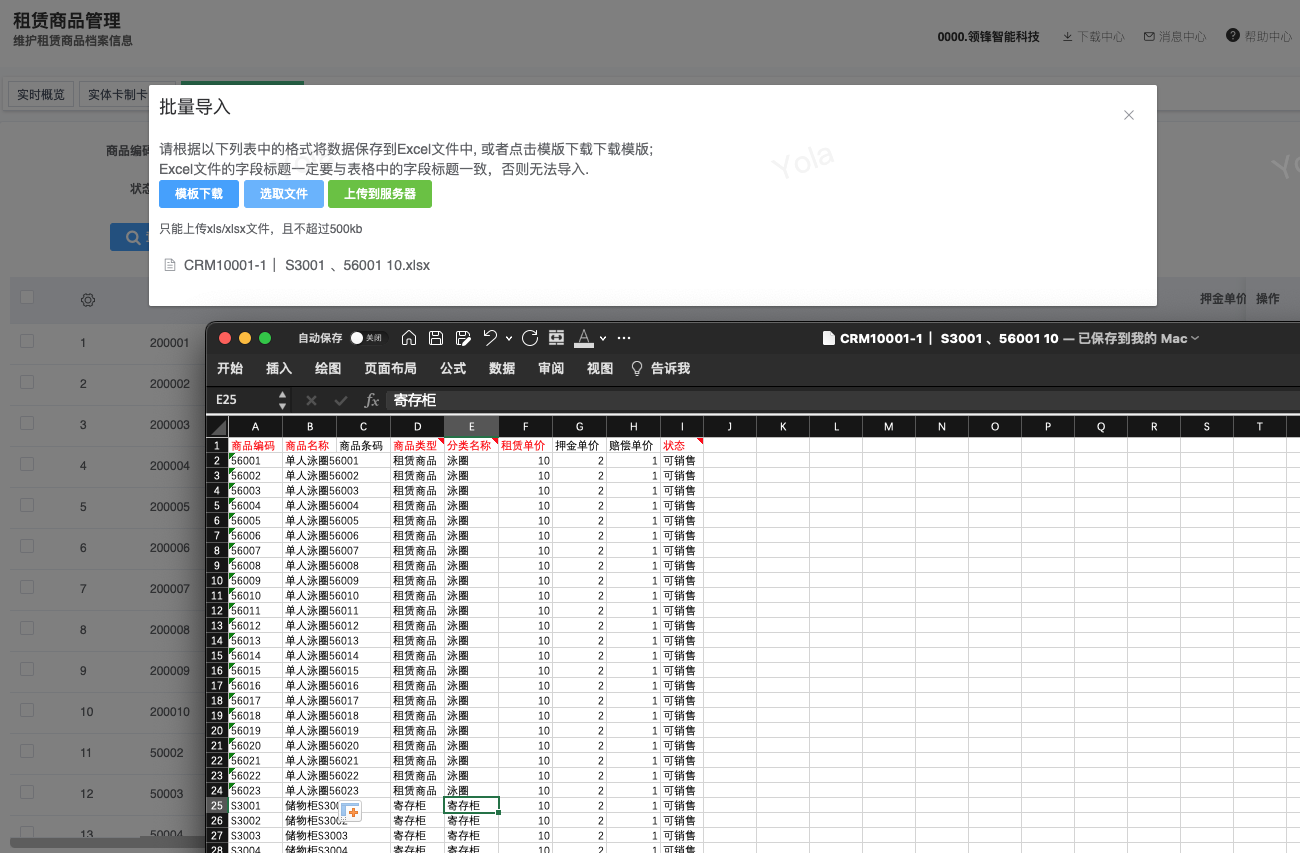Open the font color dropdown arrow
This screenshot has width=1300, height=853.
point(603,338)
